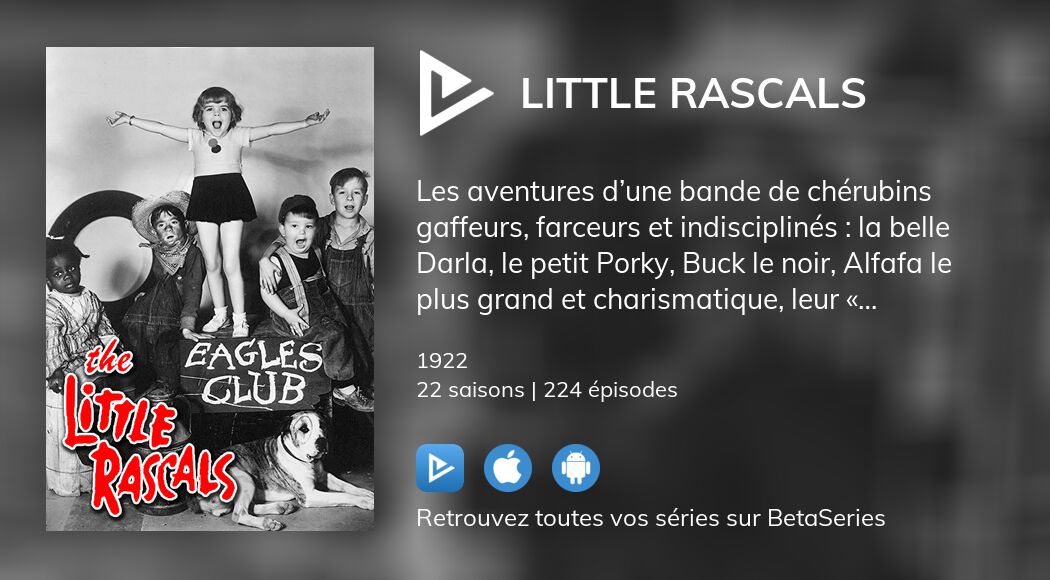Click the Eagles Club sign on poster
Screen dimensions: 1050x580
coord(253,374)
